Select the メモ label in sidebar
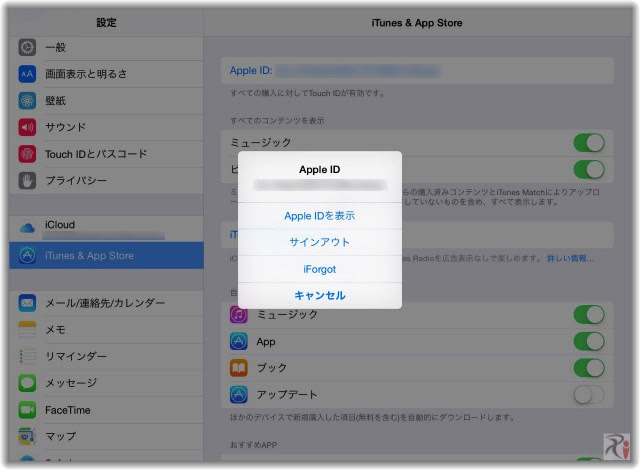Screen dimensions: 640x470 tap(56, 330)
